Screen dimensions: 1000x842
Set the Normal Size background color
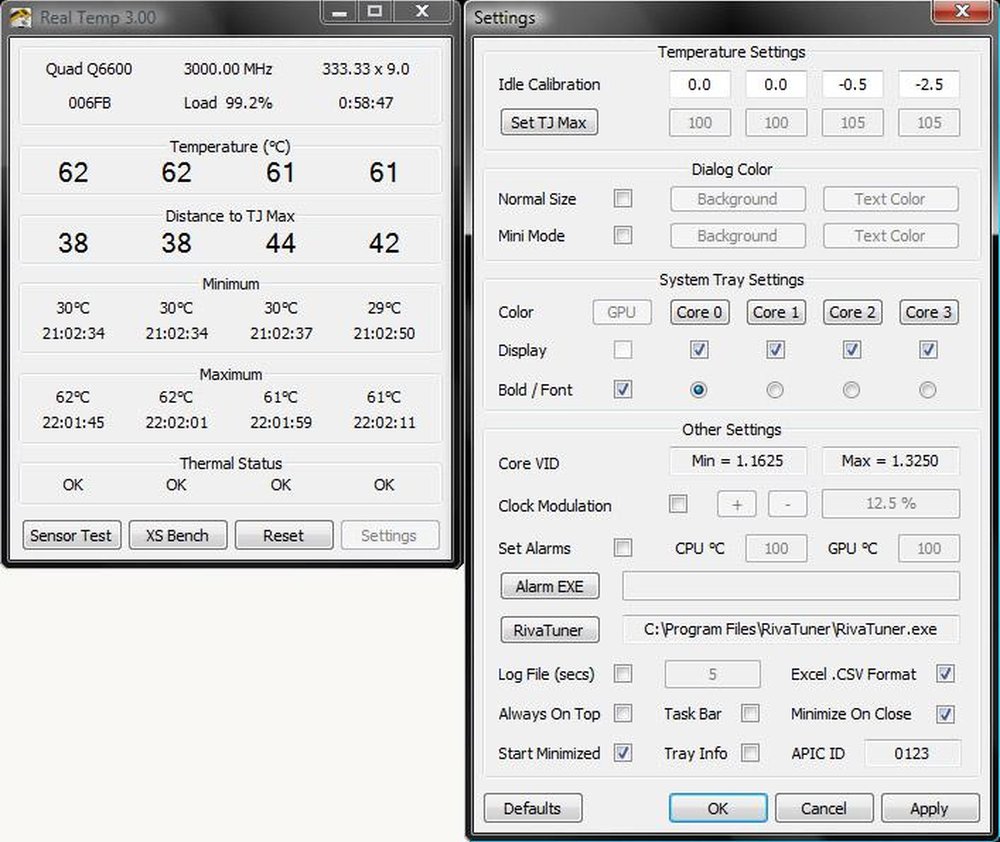pyautogui.click(x=737, y=199)
